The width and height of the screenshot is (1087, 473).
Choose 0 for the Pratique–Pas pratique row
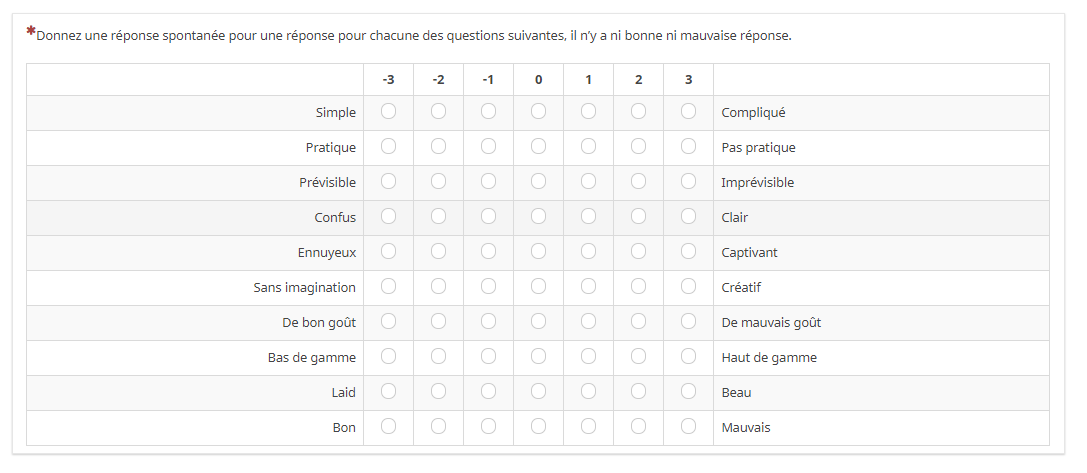click(538, 147)
